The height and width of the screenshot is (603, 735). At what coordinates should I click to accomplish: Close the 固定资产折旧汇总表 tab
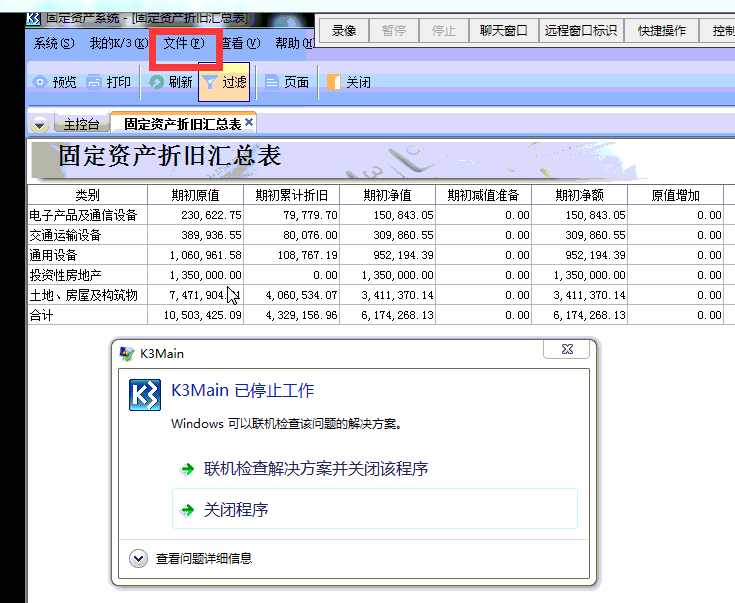click(x=249, y=122)
